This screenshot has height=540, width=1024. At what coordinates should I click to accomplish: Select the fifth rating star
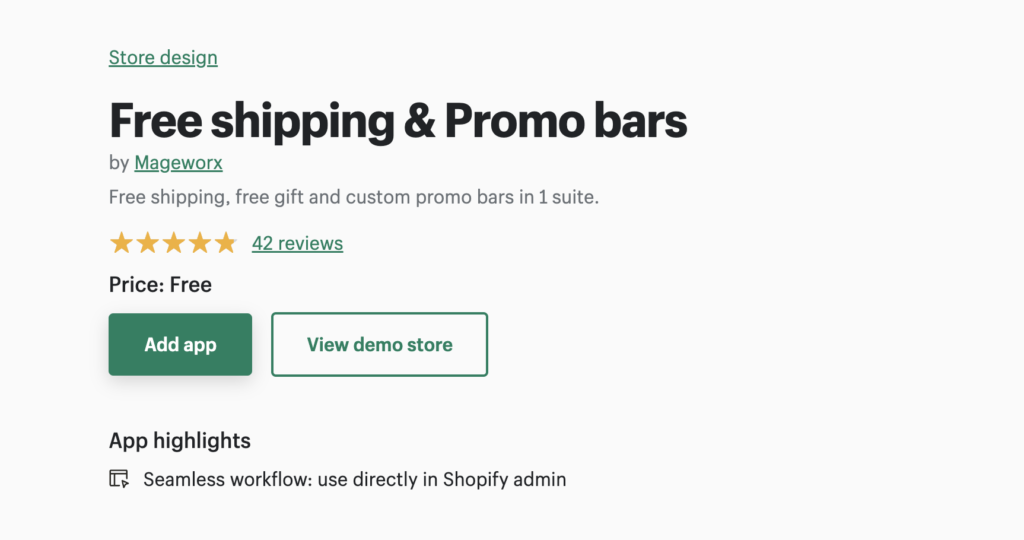[x=225, y=243]
